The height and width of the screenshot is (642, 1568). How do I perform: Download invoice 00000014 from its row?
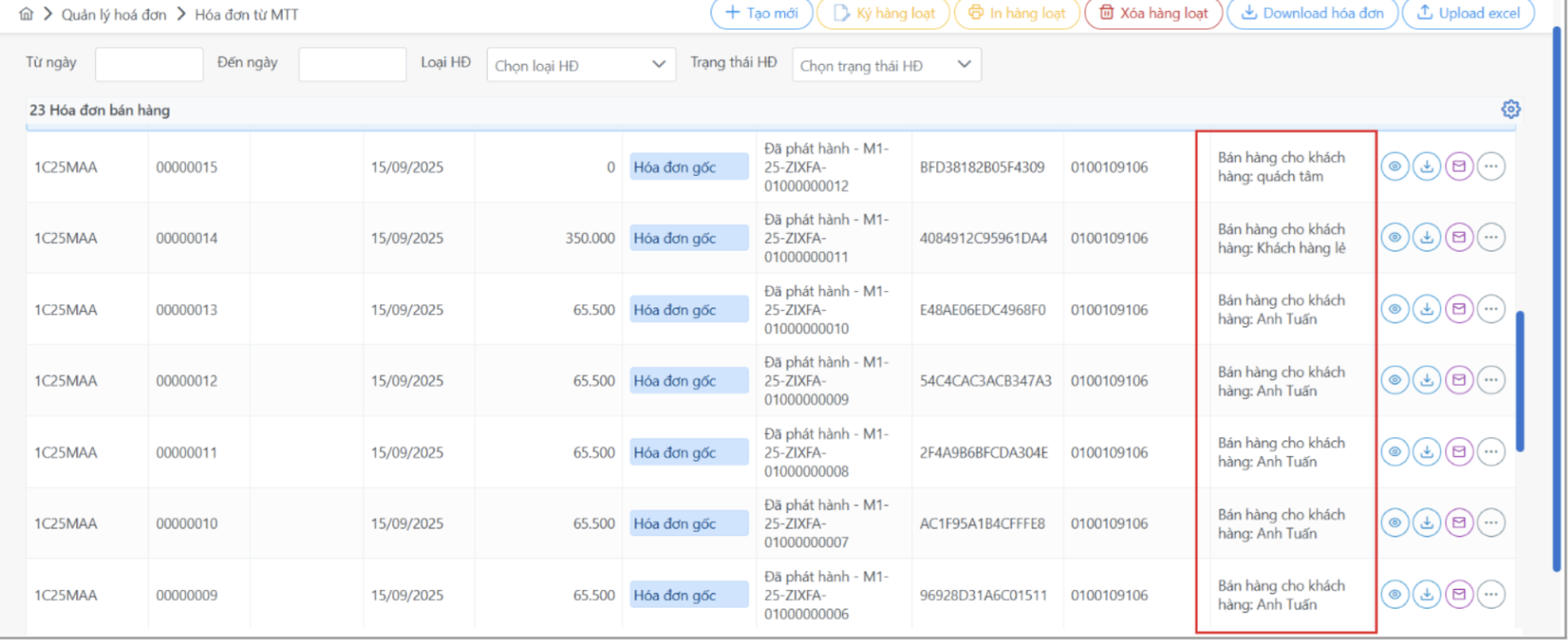[x=1426, y=237]
